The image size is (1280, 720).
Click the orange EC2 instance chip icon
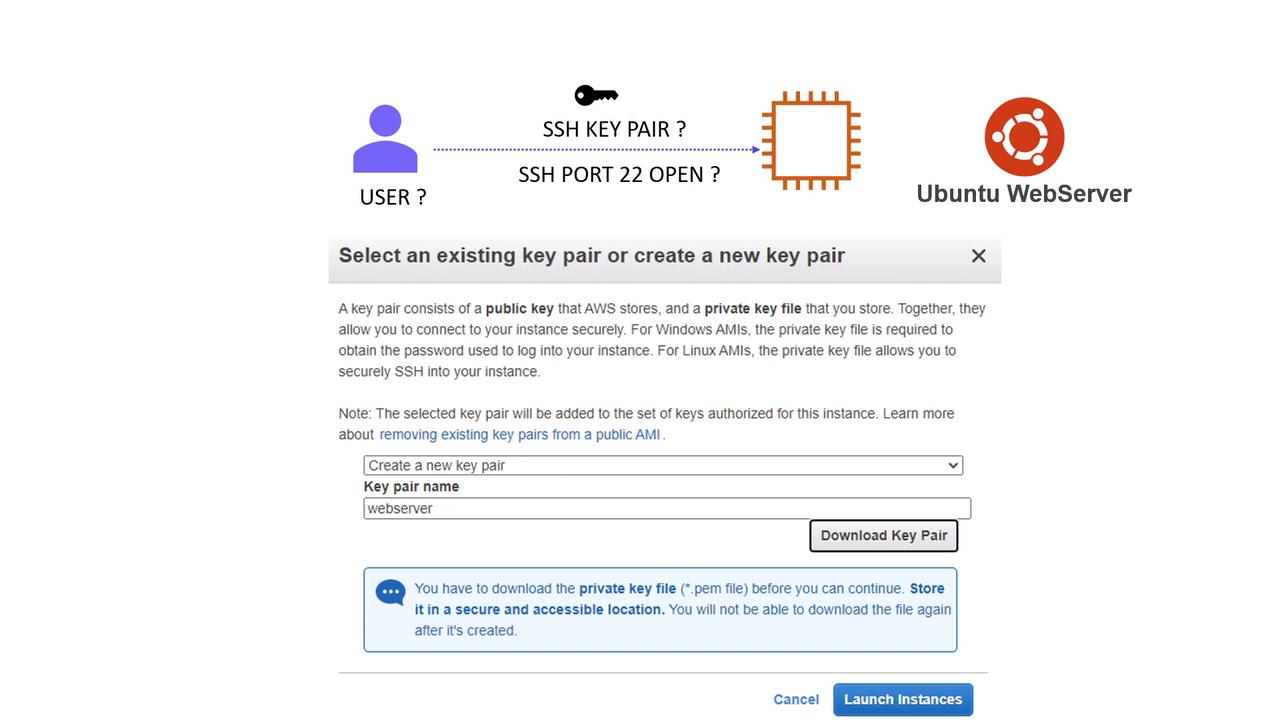coord(810,140)
